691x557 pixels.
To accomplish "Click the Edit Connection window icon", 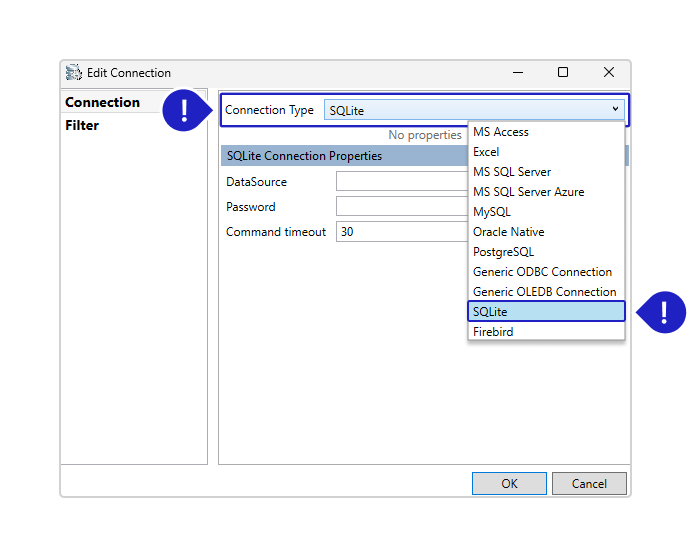I will (x=74, y=73).
